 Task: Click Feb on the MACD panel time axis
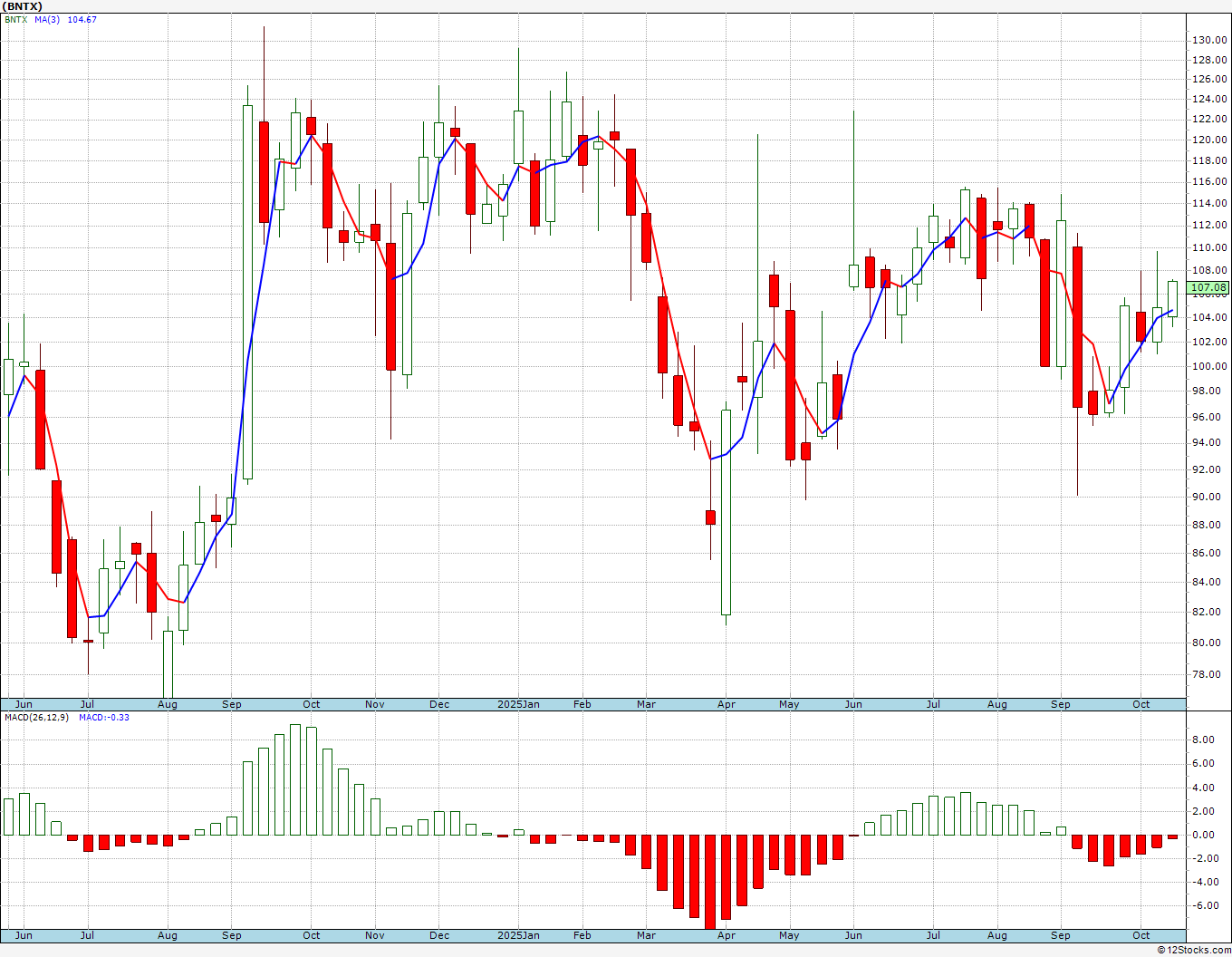[x=582, y=935]
